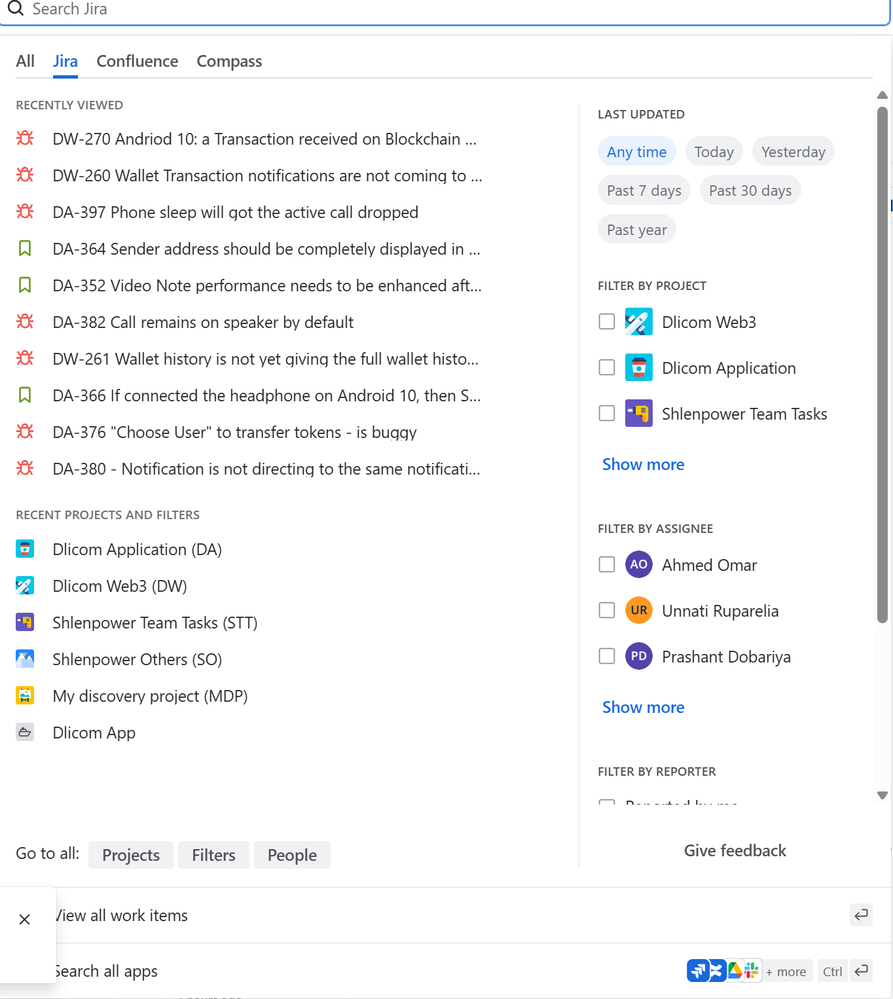
Task: Show more people under Filter by assignee
Action: (x=643, y=707)
